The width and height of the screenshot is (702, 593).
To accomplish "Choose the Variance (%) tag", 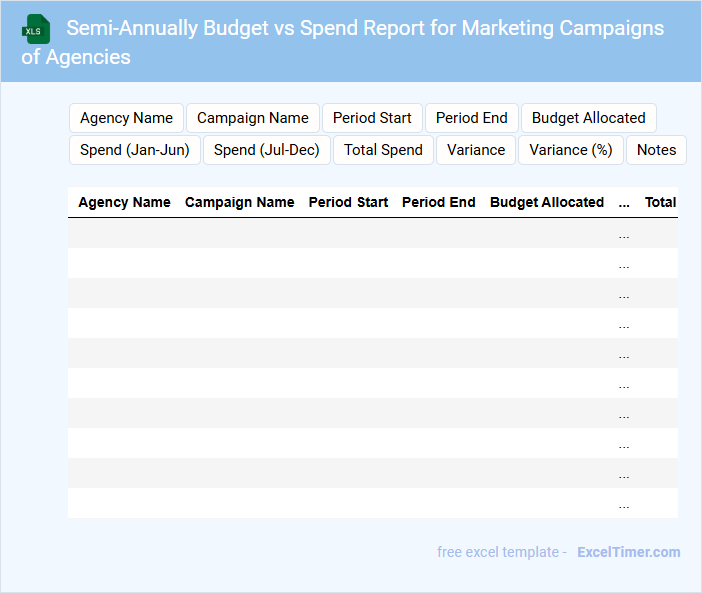I will (570, 150).
